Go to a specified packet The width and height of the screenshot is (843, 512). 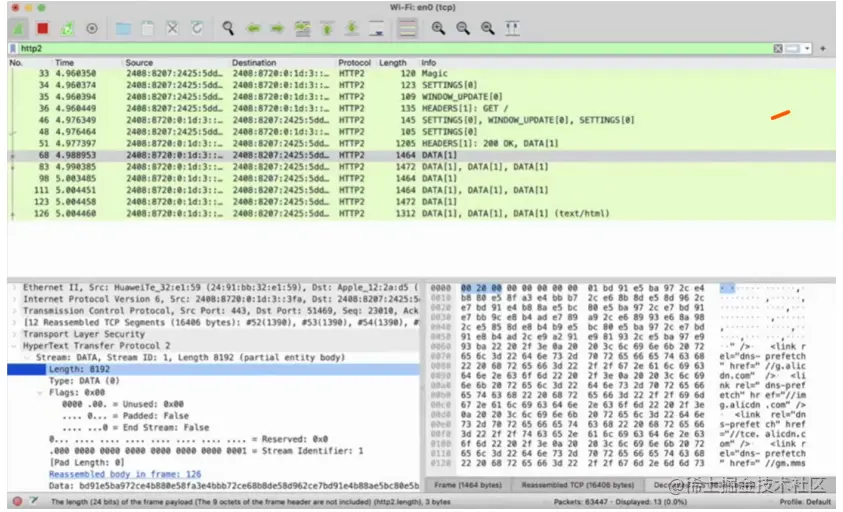pos(303,29)
